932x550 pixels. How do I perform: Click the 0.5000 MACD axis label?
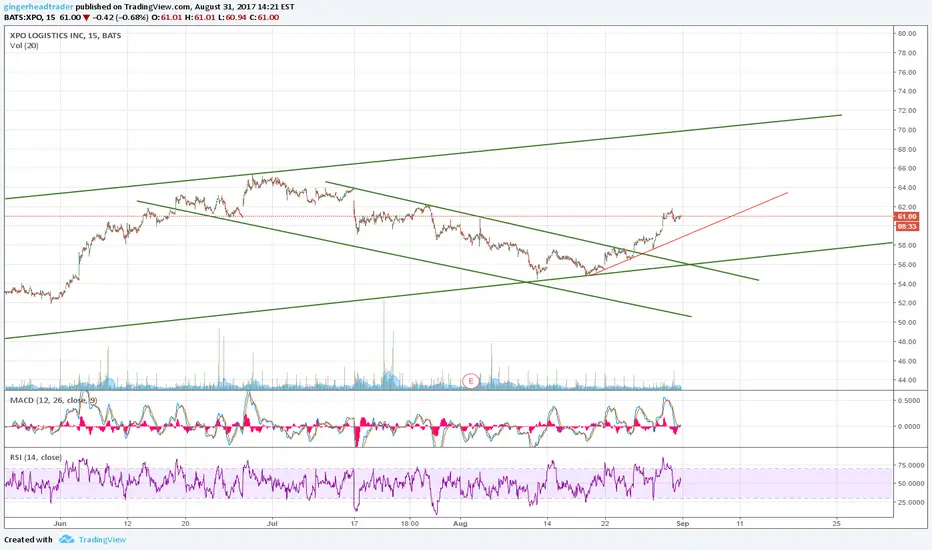[x=910, y=401]
